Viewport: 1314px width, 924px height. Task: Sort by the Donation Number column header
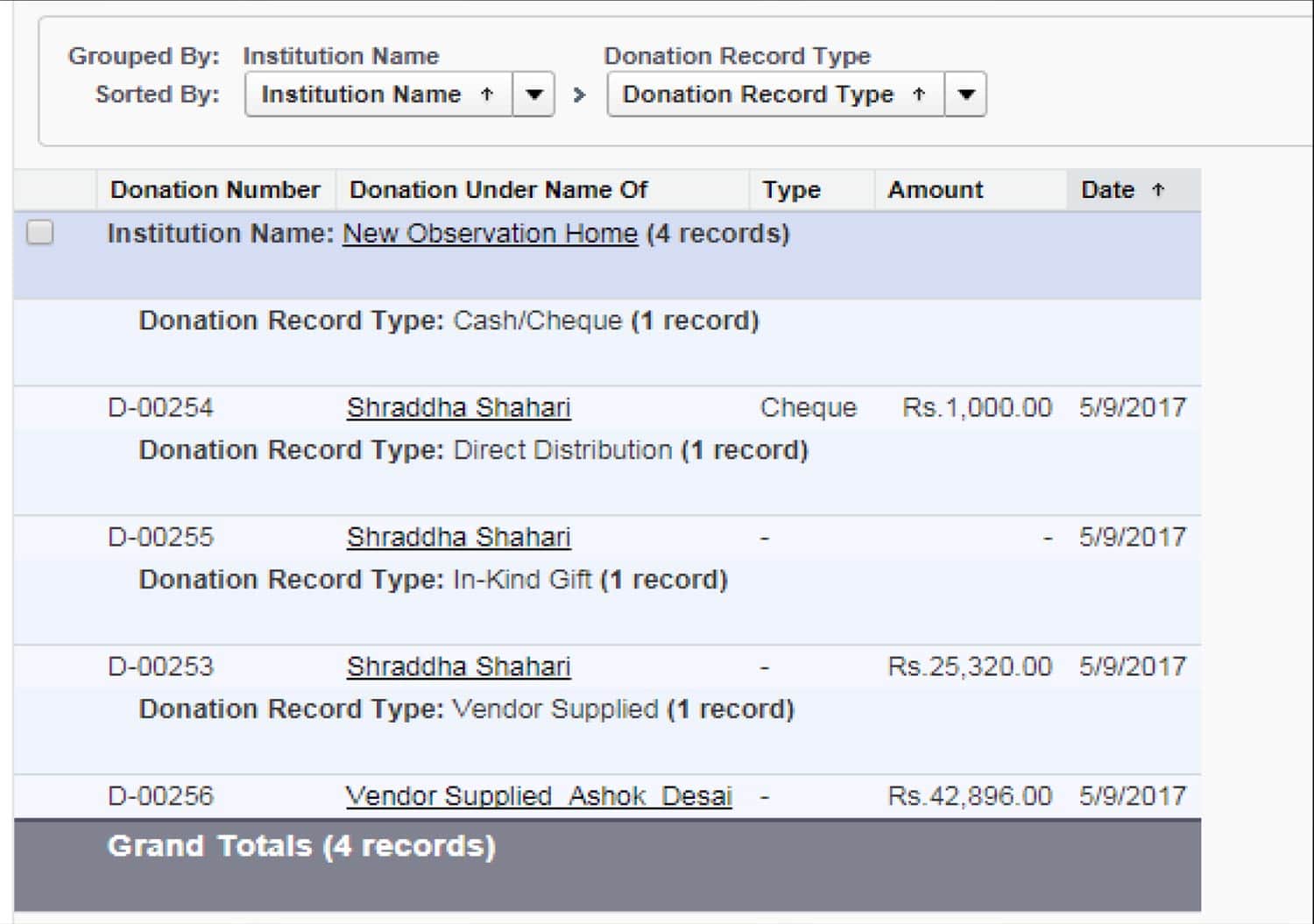pyautogui.click(x=215, y=190)
